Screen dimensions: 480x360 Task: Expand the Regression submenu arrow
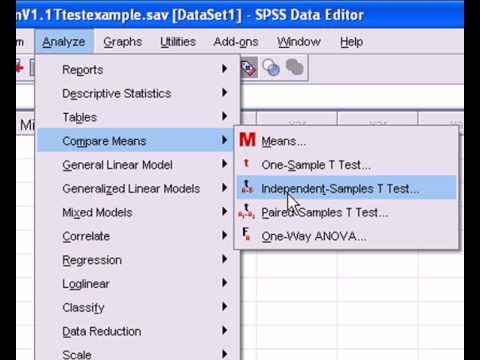coord(225,259)
